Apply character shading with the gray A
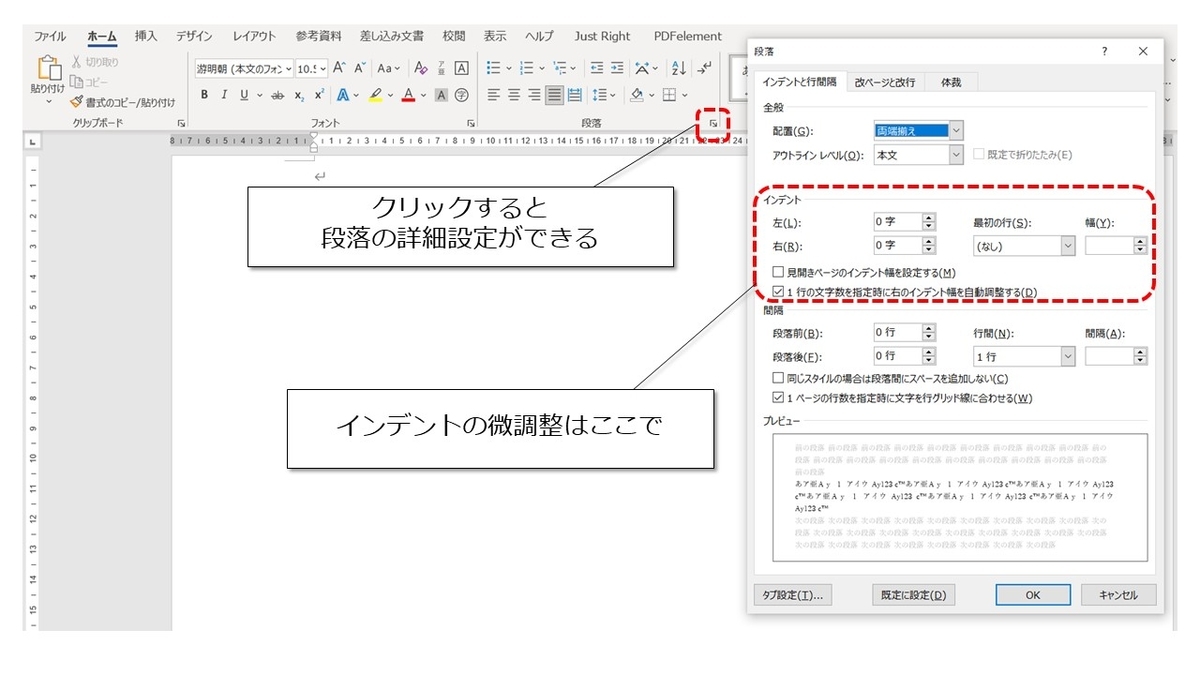This screenshot has height=675, width=1200. [442, 95]
